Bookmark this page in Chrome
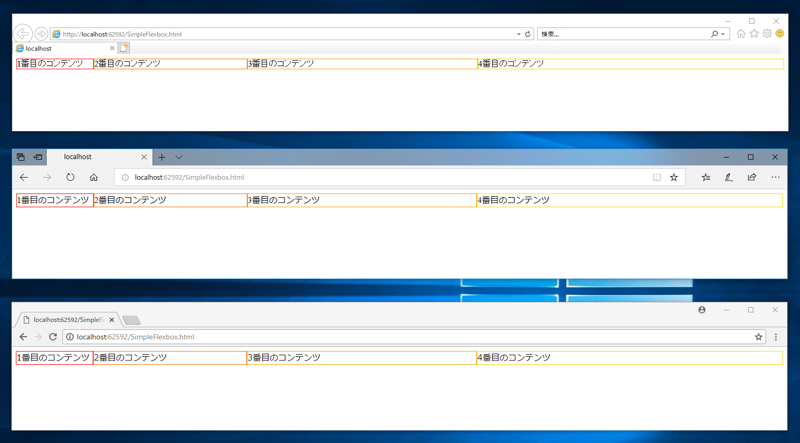Viewport: 800px width, 443px height. [759, 337]
